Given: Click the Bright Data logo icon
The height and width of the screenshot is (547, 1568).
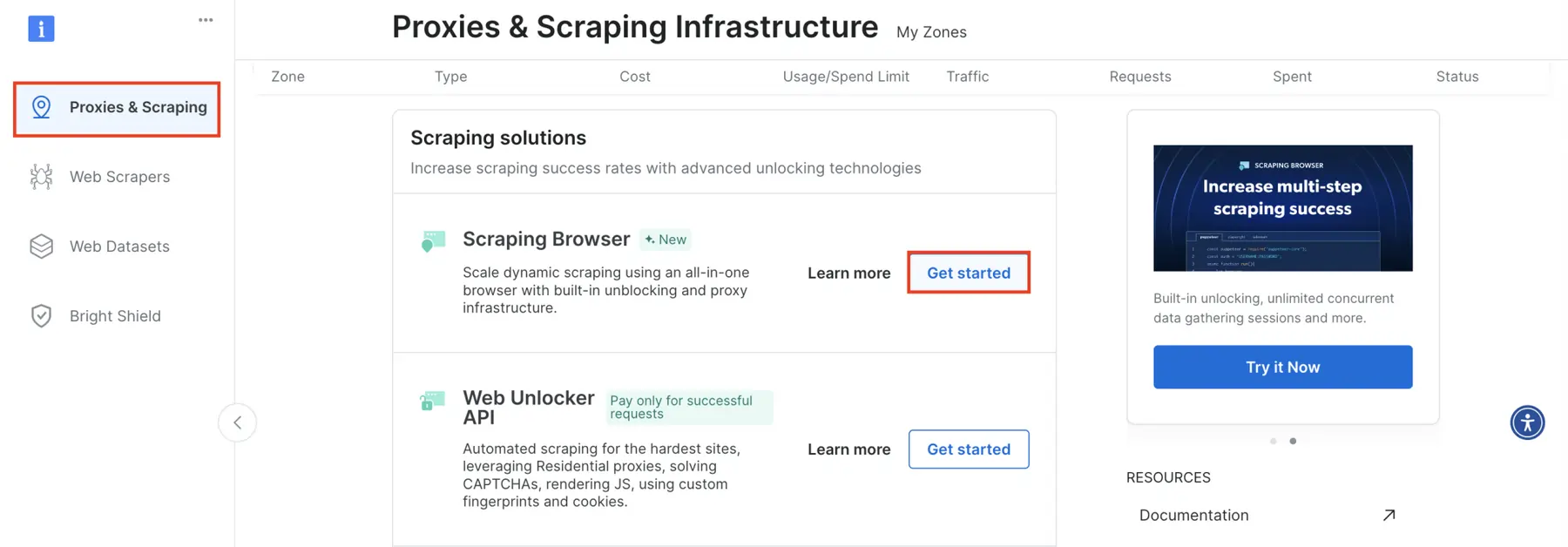Looking at the screenshot, I should (40, 28).
